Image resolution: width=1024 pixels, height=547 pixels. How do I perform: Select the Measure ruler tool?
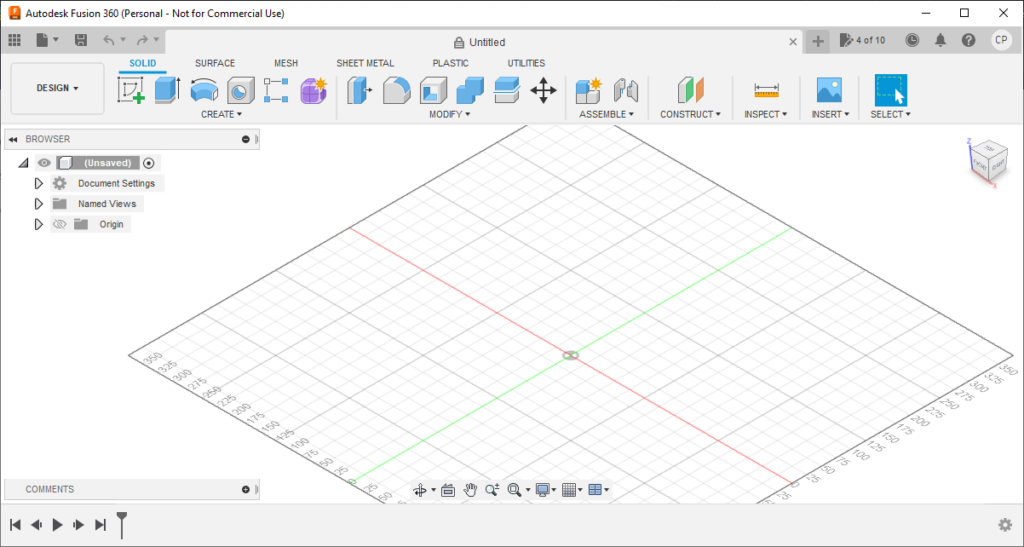767,91
